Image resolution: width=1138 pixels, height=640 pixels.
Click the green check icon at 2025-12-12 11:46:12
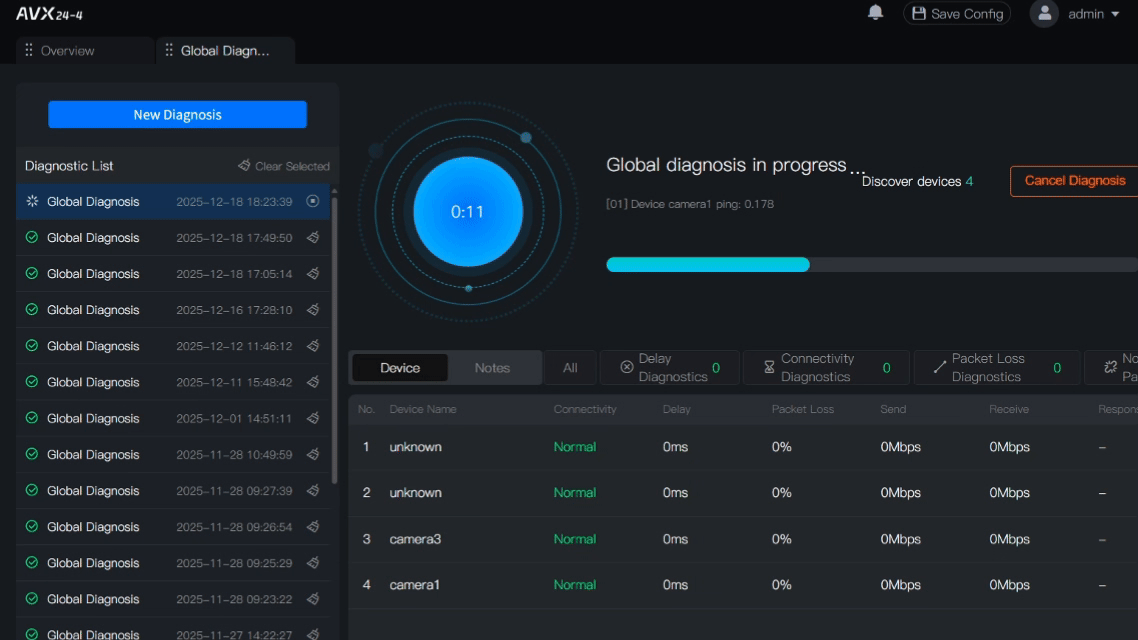point(32,346)
